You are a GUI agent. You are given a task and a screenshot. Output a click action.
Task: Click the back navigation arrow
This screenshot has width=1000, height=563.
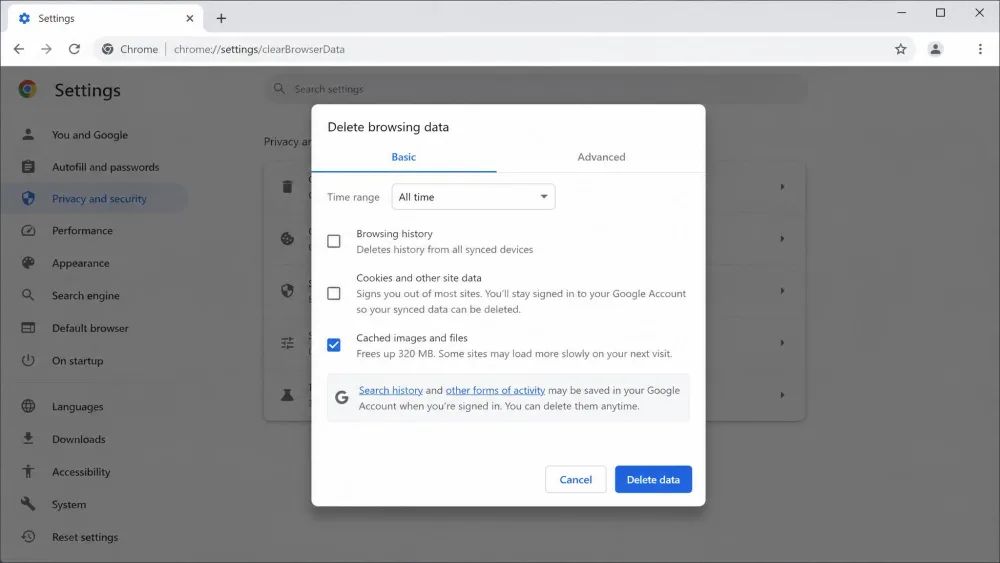coord(18,49)
